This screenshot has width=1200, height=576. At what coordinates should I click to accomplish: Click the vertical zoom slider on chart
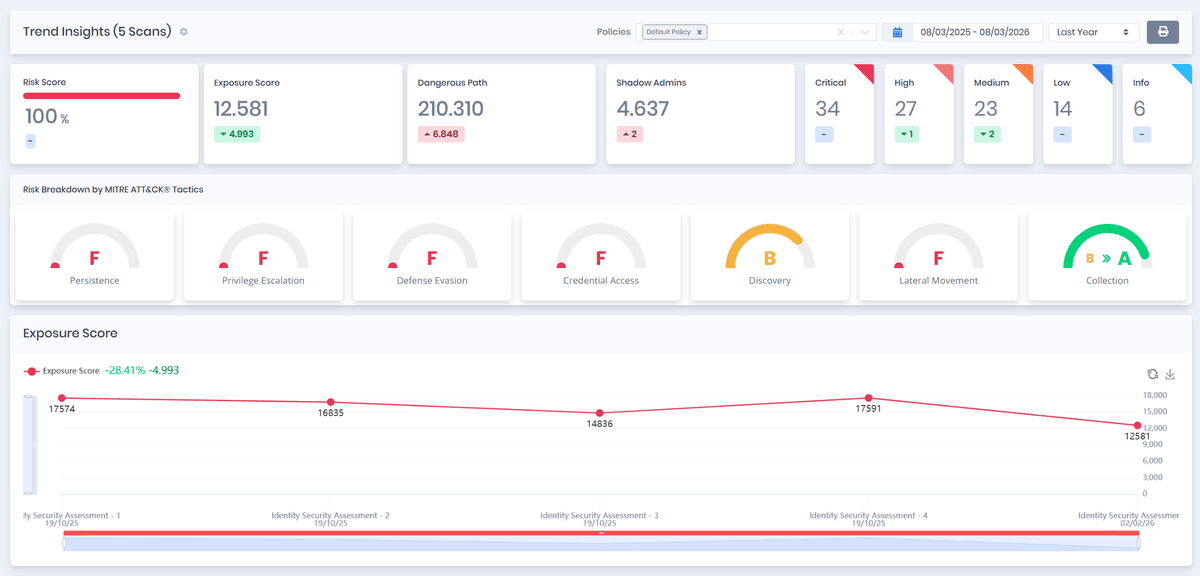29,444
